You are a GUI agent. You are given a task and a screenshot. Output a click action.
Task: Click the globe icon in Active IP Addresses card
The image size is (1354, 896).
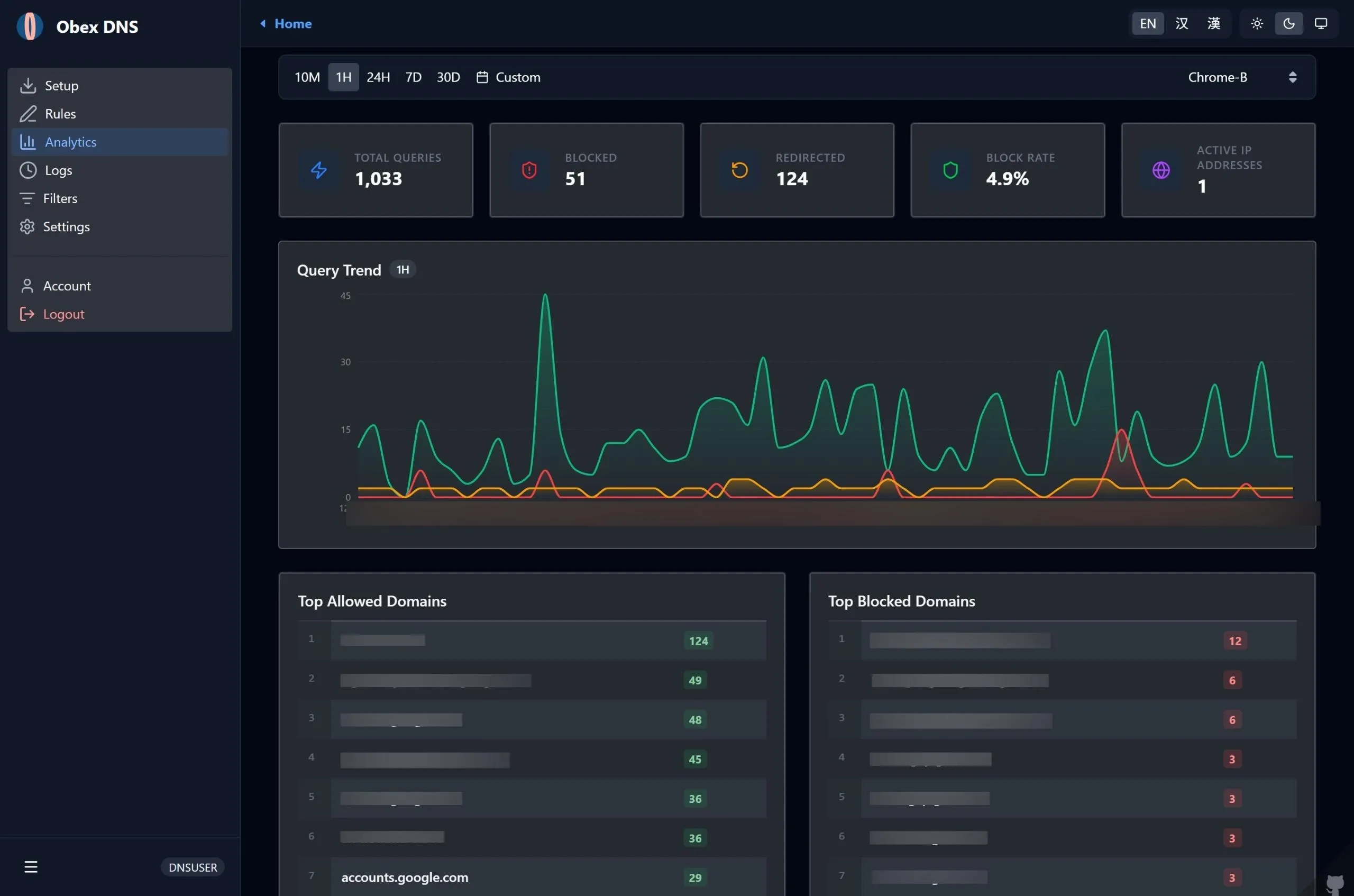(x=1161, y=170)
